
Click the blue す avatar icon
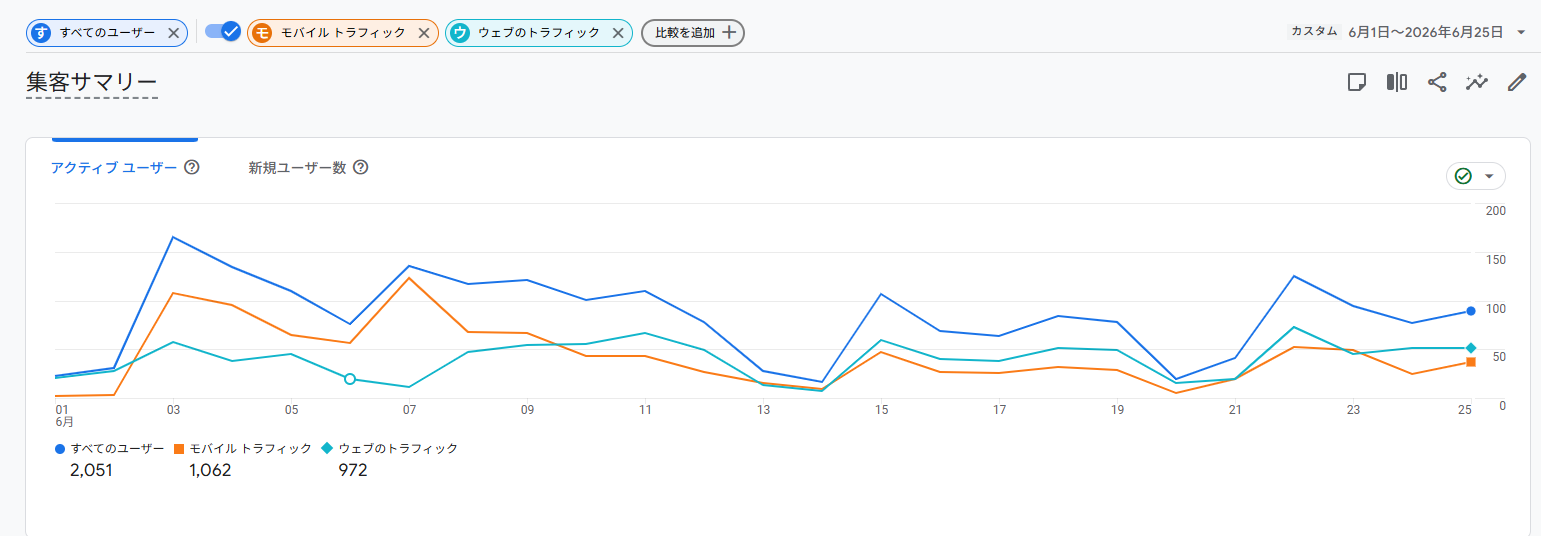point(41,33)
